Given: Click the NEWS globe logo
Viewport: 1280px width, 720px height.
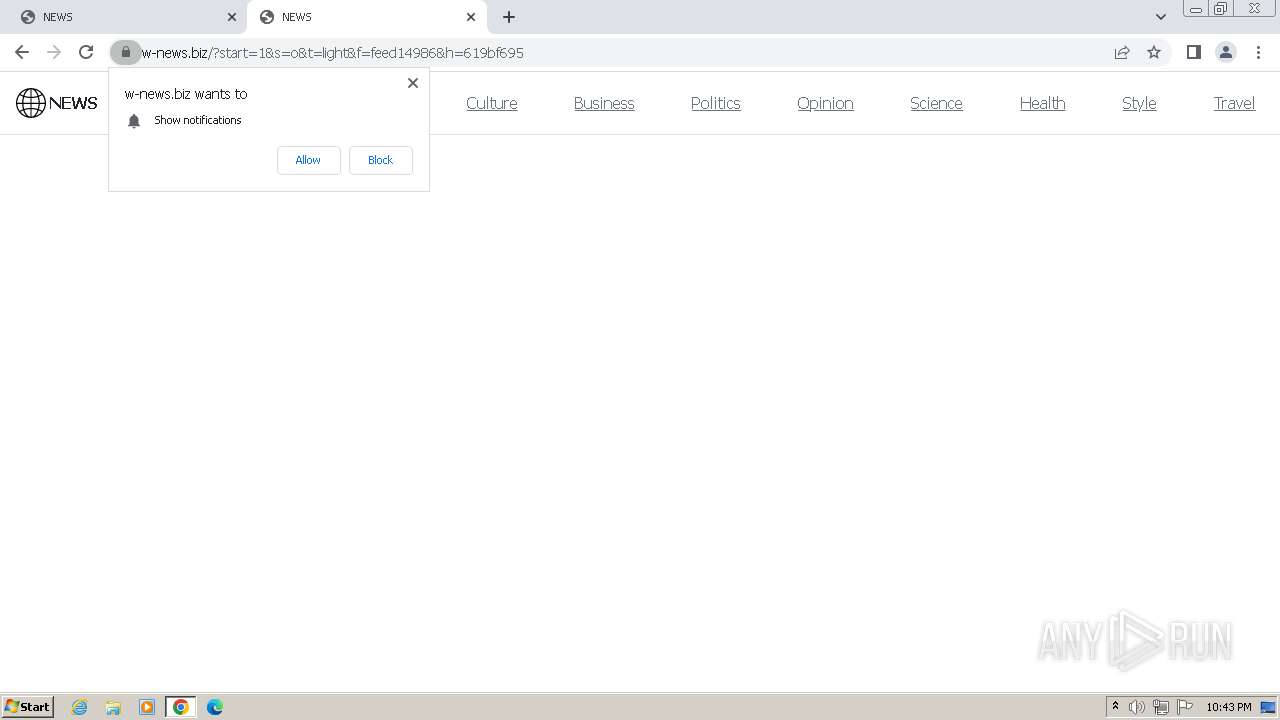Looking at the screenshot, I should [57, 103].
